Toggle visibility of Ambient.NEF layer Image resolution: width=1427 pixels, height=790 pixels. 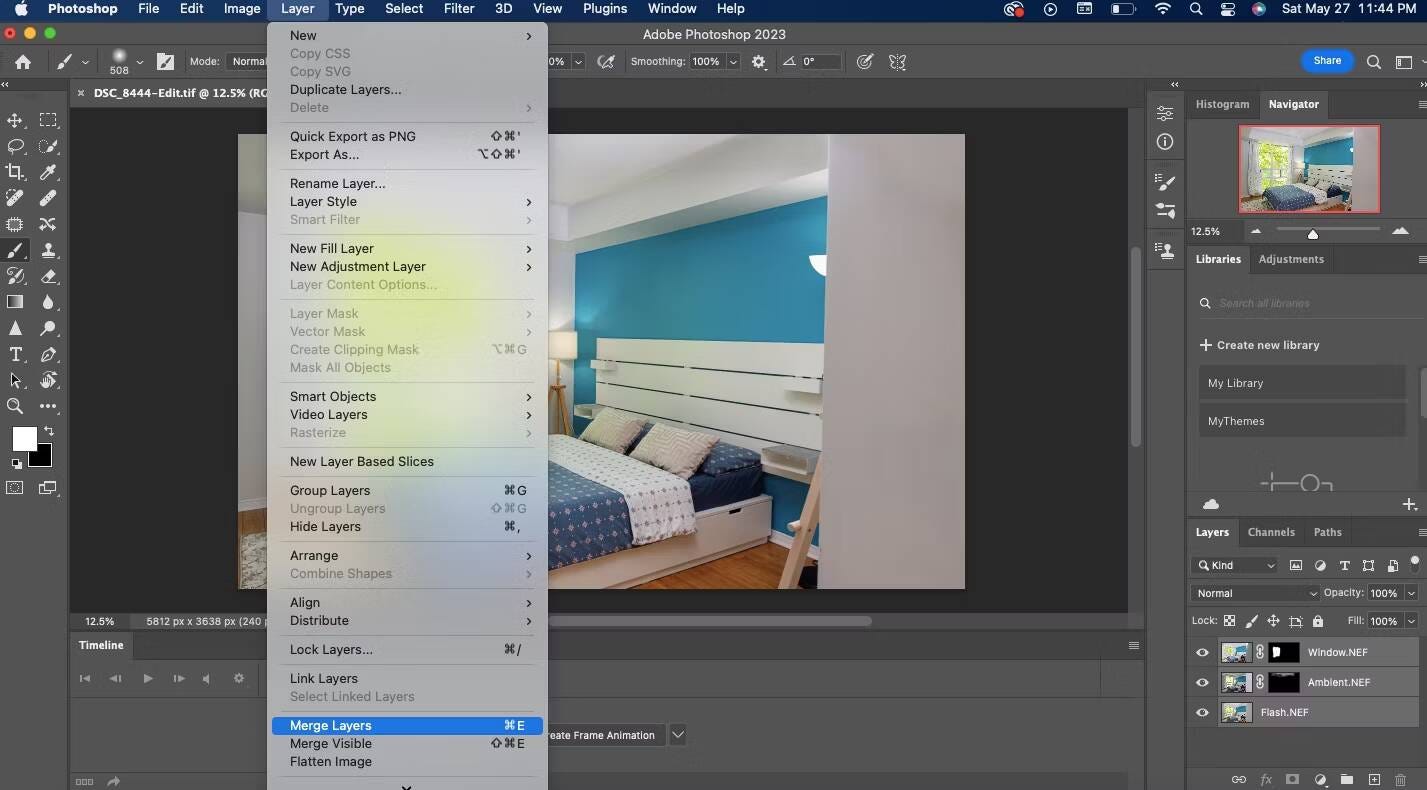[1202, 683]
